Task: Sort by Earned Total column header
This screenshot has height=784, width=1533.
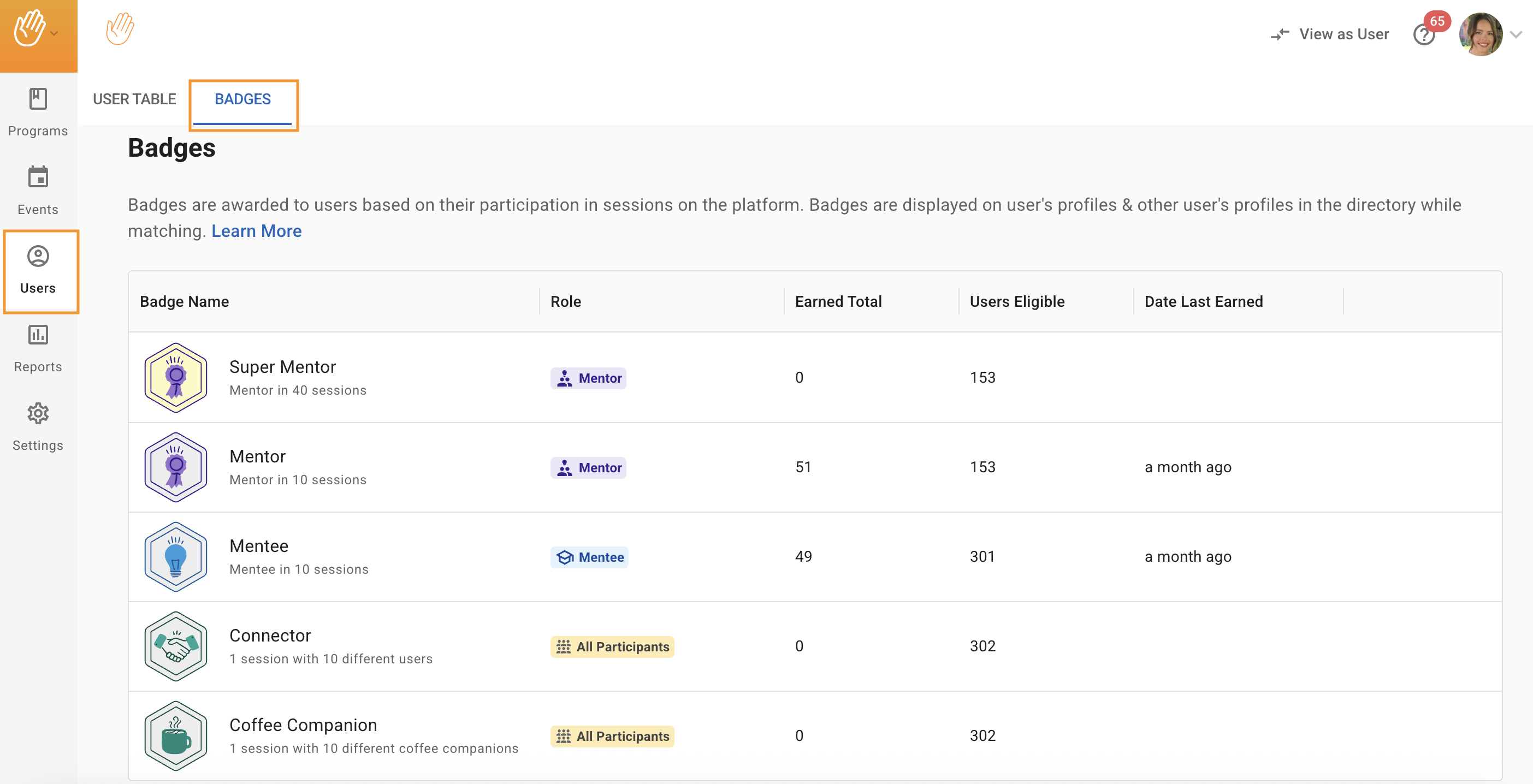Action: (x=838, y=301)
